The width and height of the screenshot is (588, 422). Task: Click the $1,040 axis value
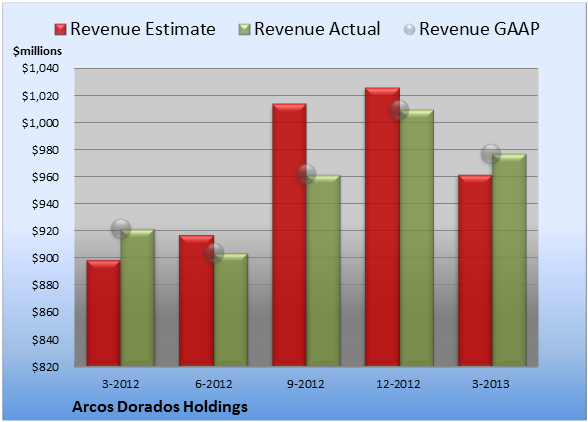pyautogui.click(x=40, y=68)
